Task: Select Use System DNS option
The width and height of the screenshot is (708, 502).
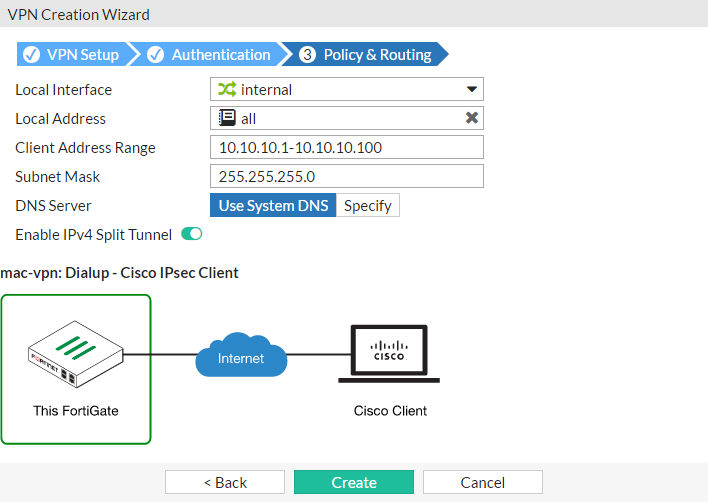Action: tap(273, 205)
